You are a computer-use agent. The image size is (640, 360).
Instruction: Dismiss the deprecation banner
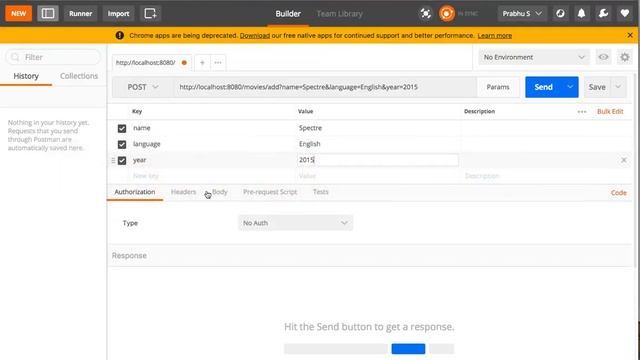pyautogui.click(x=630, y=36)
